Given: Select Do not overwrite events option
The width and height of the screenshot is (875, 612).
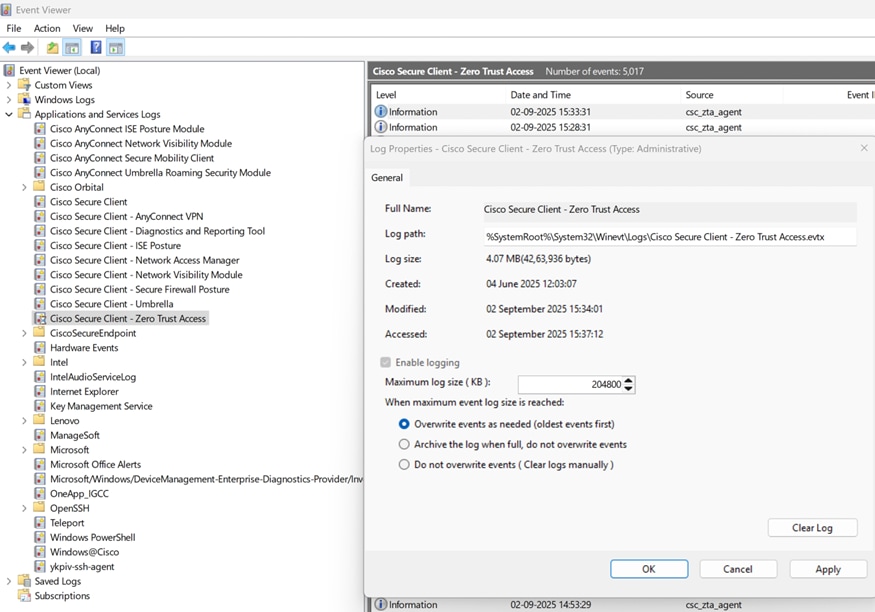Looking at the screenshot, I should click(404, 465).
